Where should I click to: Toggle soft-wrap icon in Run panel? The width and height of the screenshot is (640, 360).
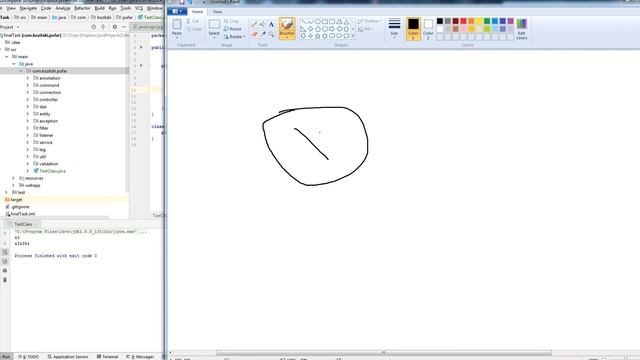5,252
